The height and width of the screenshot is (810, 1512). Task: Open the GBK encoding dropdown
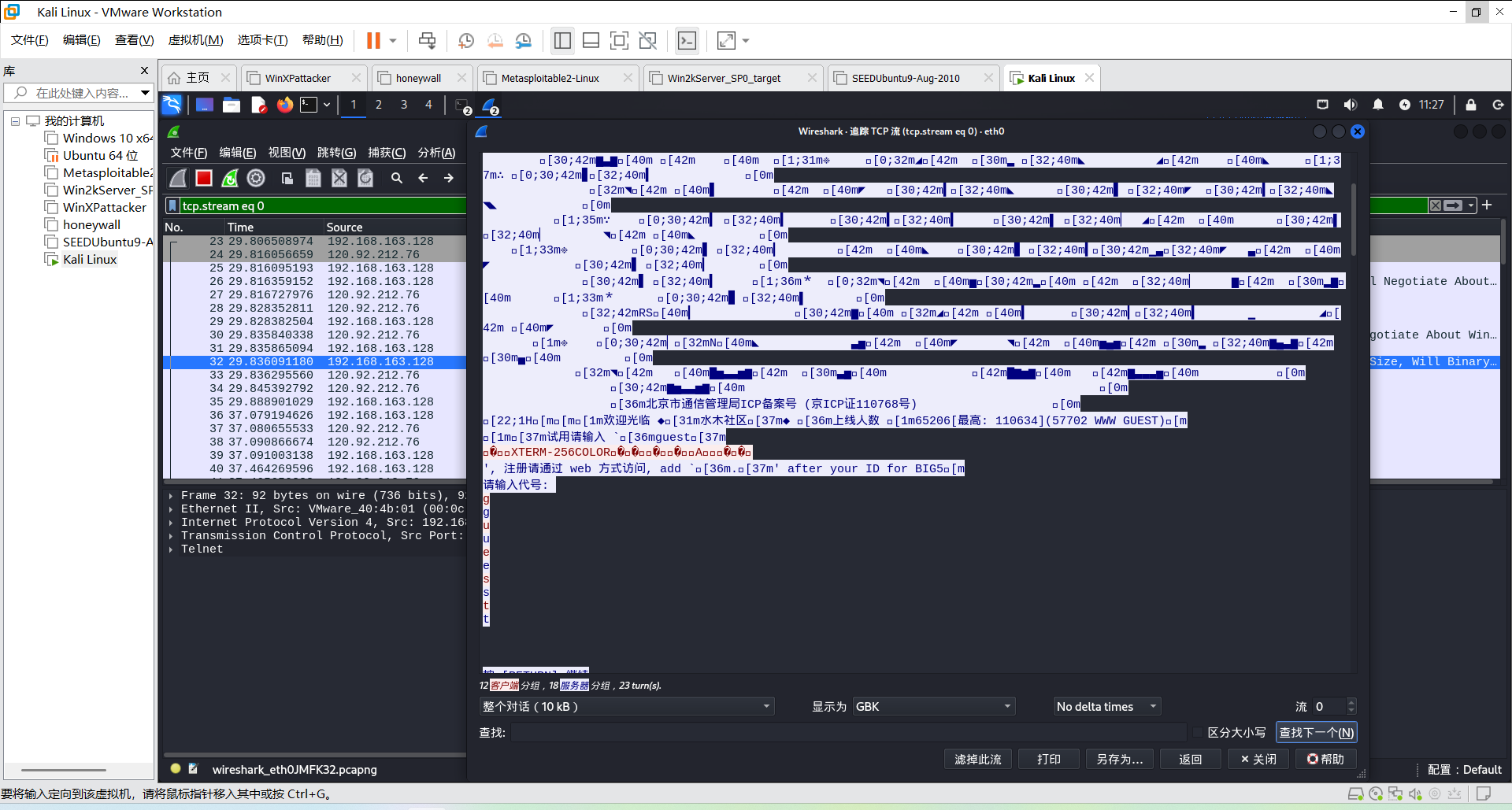pos(934,707)
